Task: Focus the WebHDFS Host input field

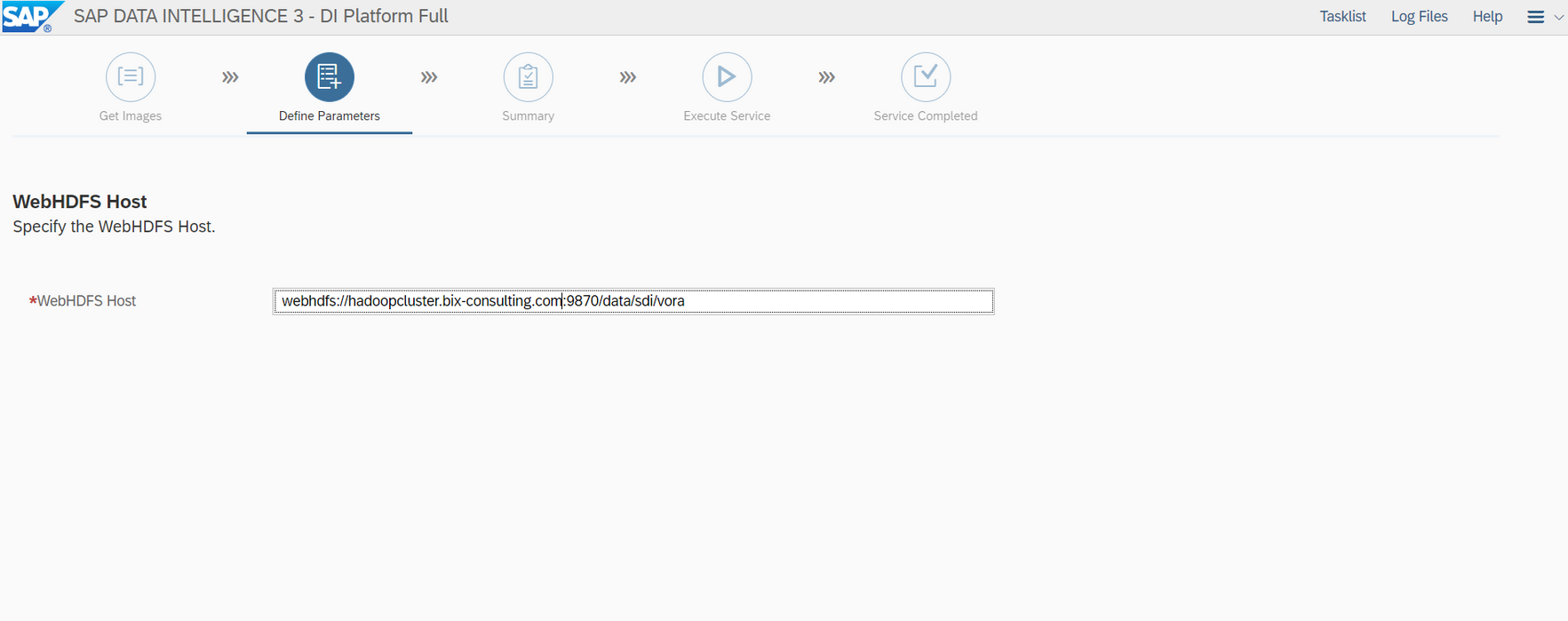Action: pyautogui.click(x=633, y=301)
